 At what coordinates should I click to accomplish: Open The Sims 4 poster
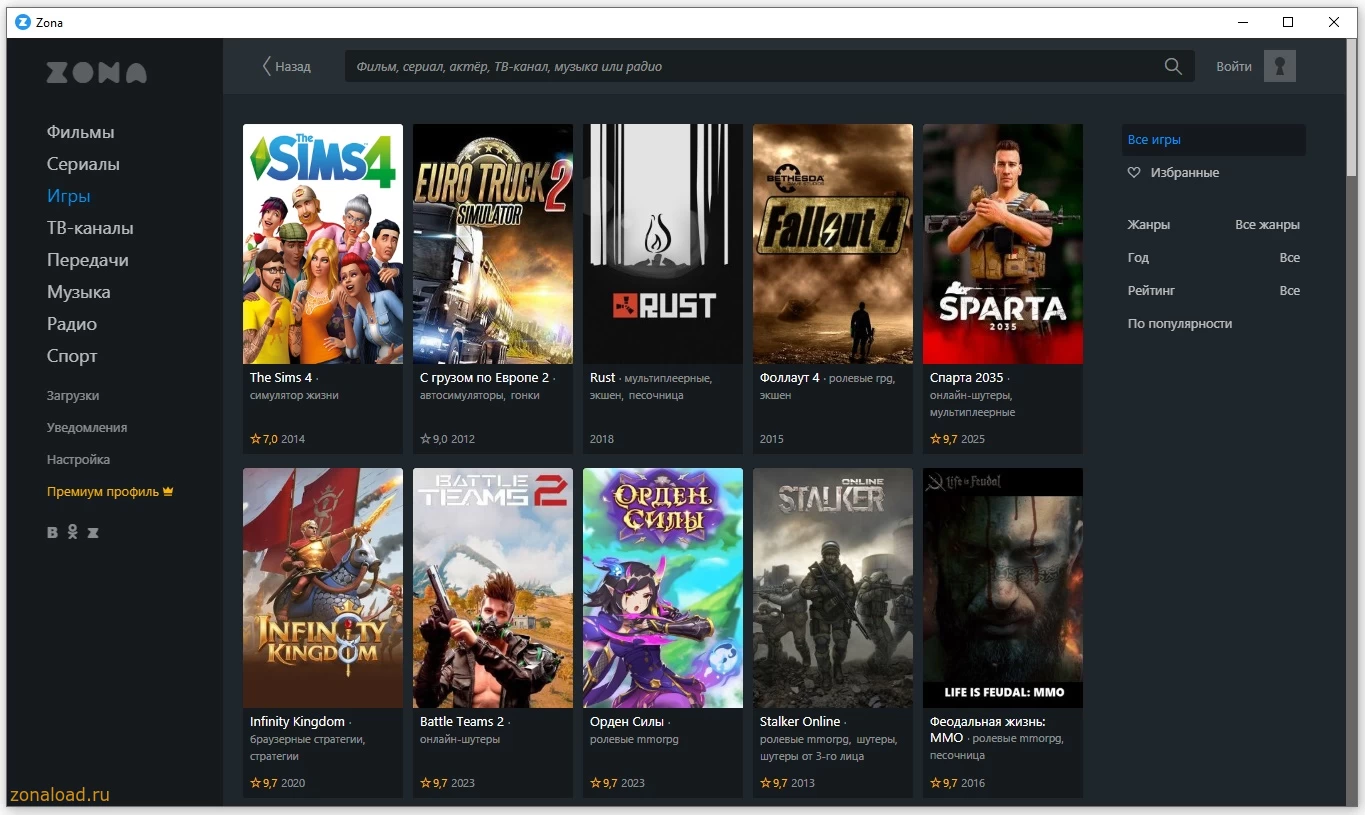[323, 244]
